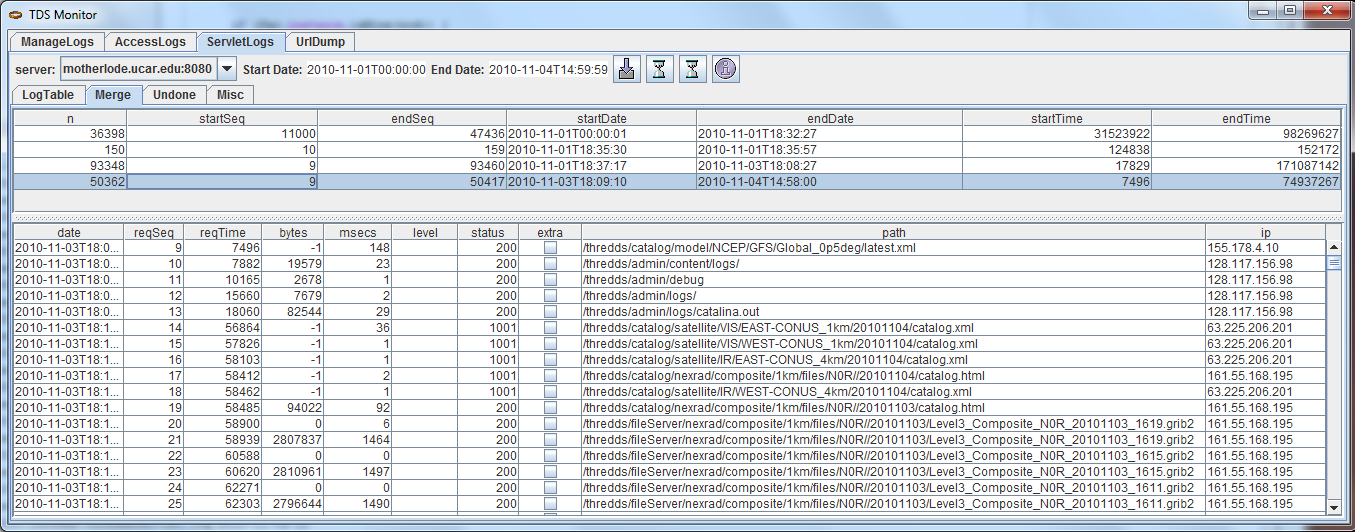Select the UrlDump tab
Image resolution: width=1355 pixels, height=532 pixels.
coord(320,42)
